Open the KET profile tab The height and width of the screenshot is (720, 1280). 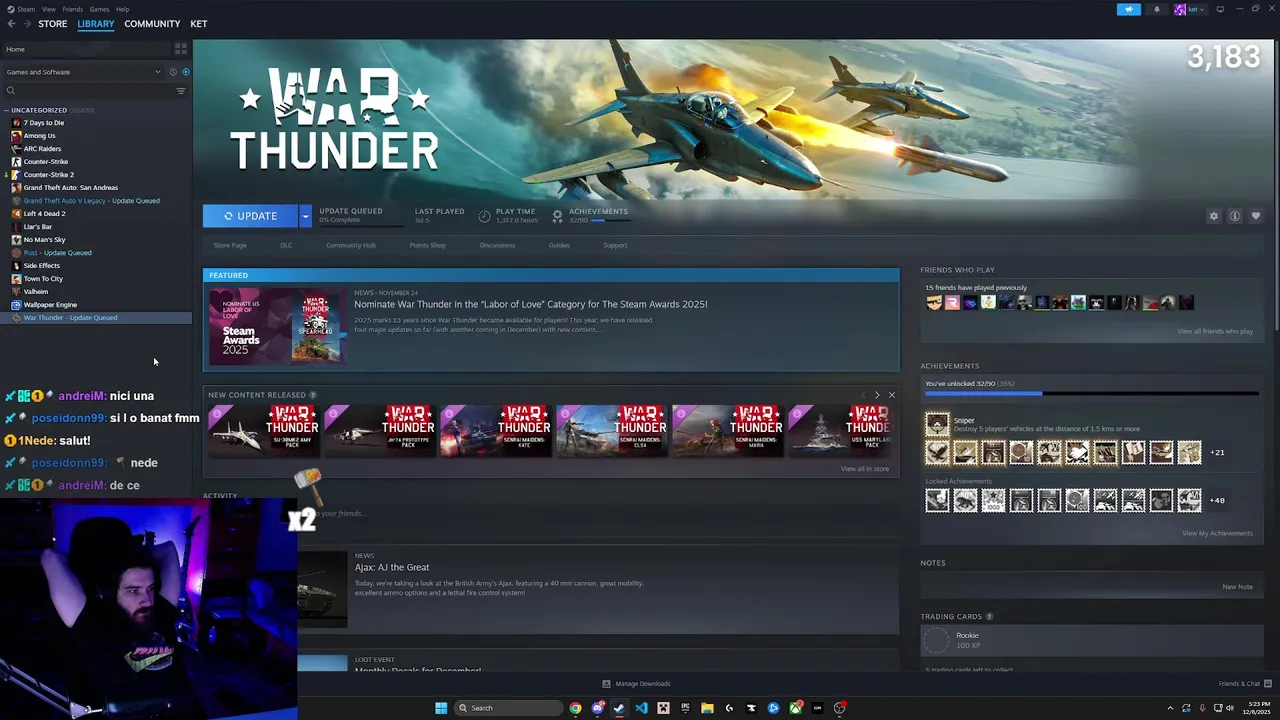199,24
